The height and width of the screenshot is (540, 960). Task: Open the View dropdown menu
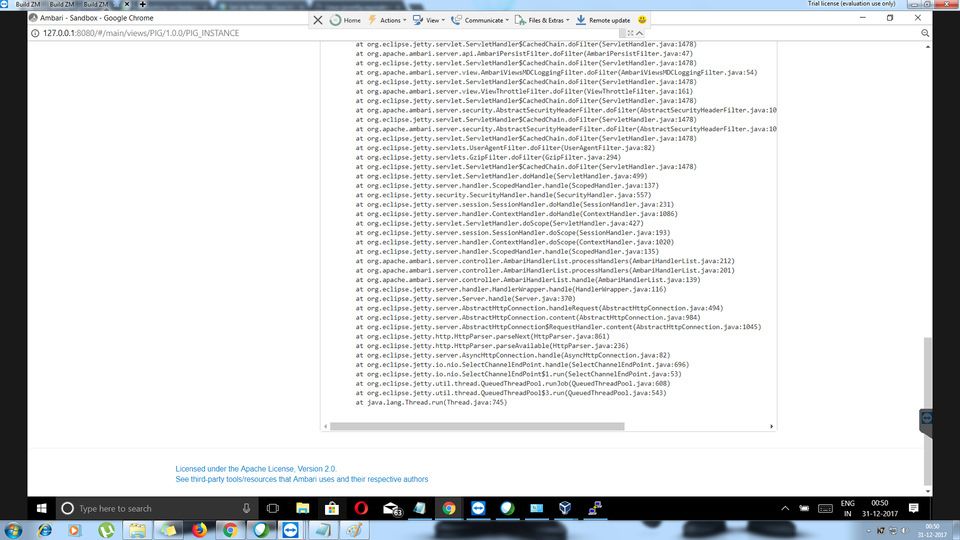[x=429, y=20]
